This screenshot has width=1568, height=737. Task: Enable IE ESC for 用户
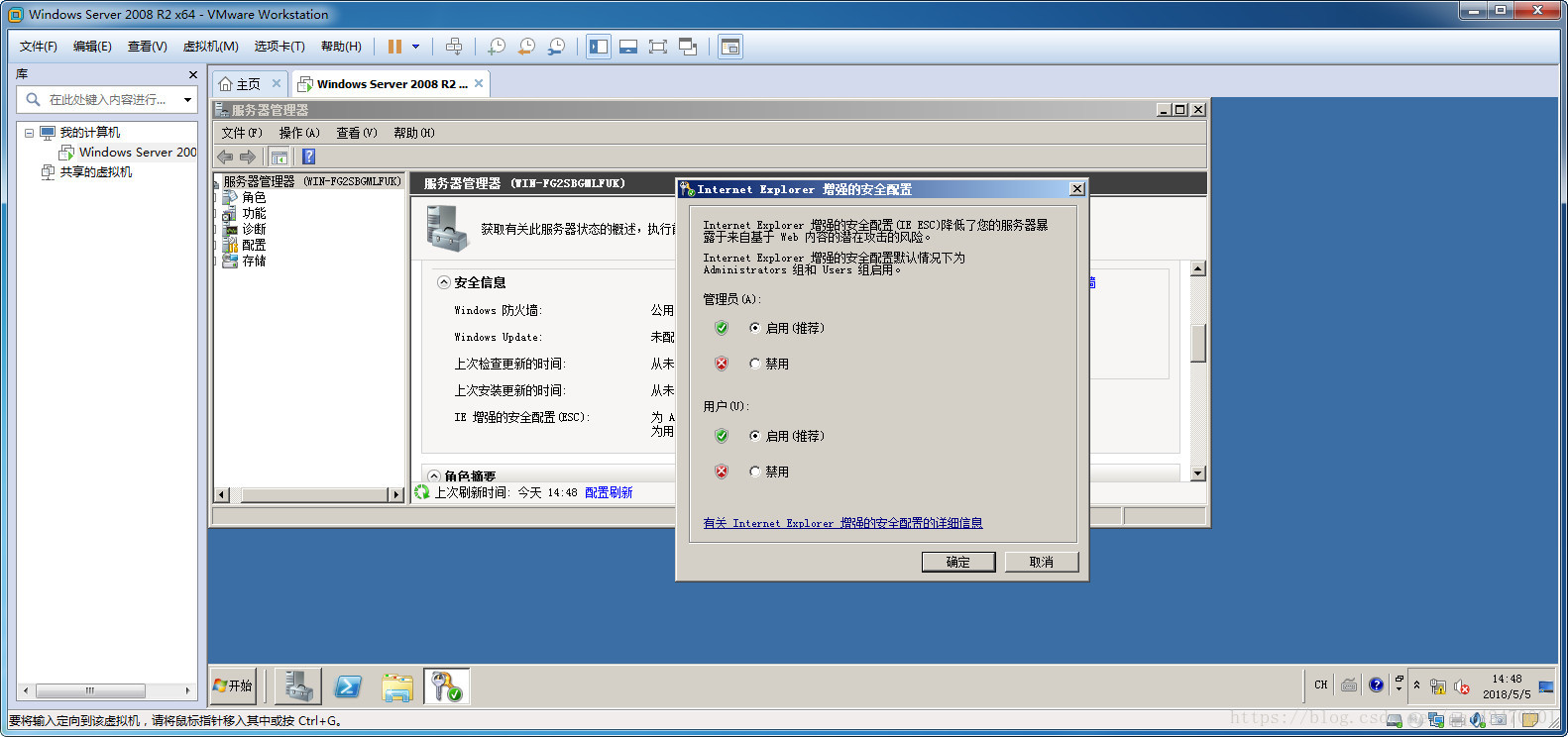[x=755, y=436]
